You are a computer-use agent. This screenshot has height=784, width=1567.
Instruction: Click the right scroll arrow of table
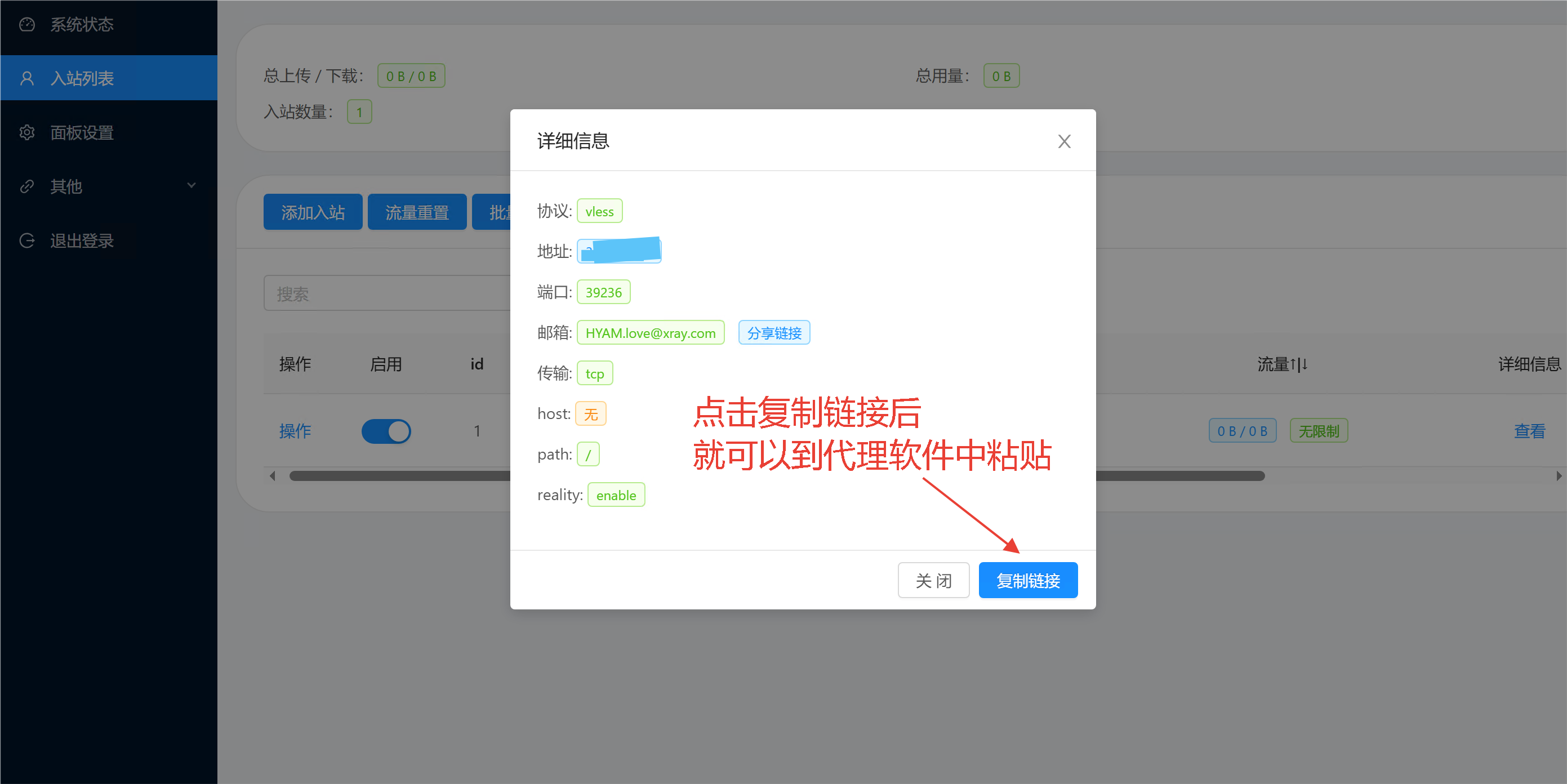1559,476
